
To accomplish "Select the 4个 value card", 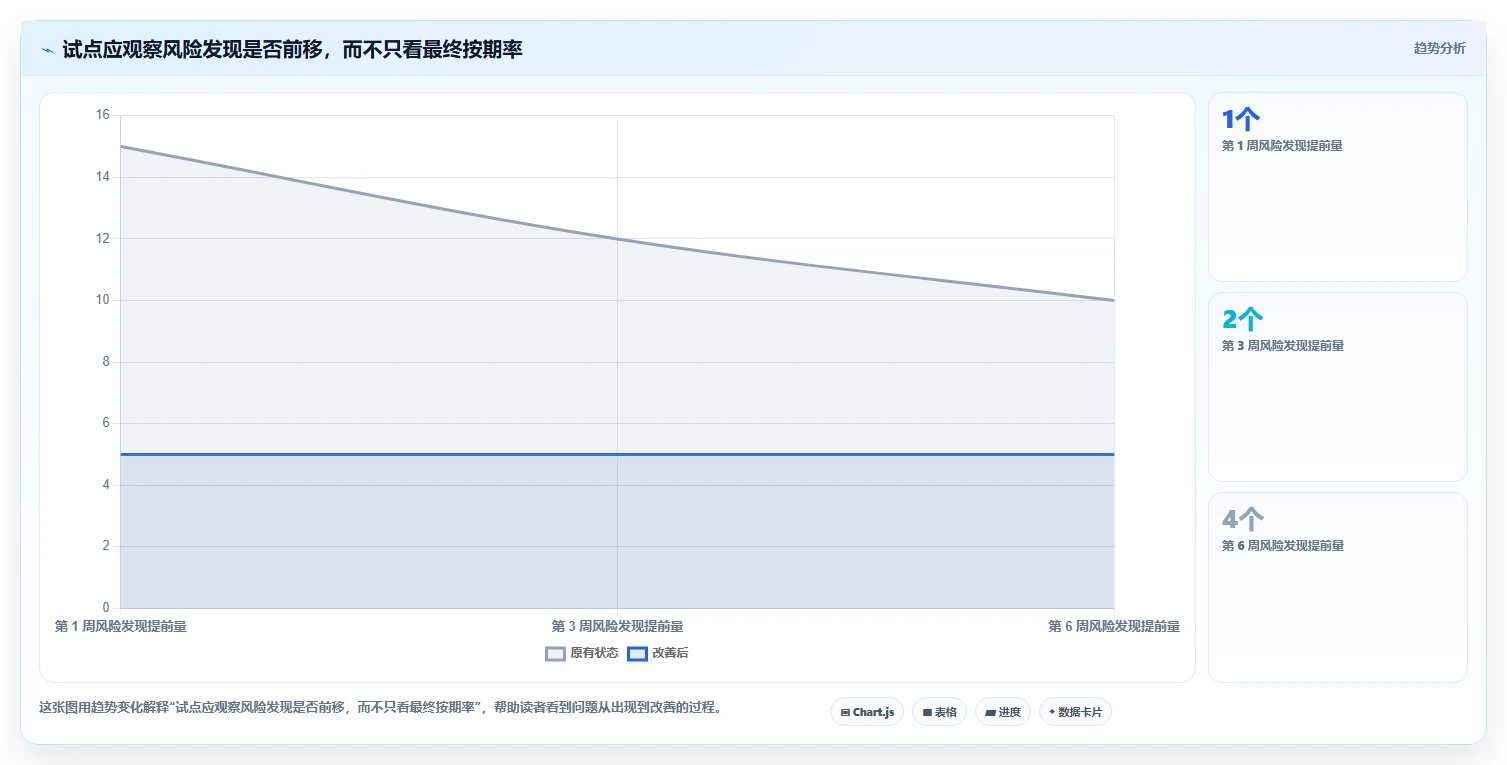I will click(1337, 587).
